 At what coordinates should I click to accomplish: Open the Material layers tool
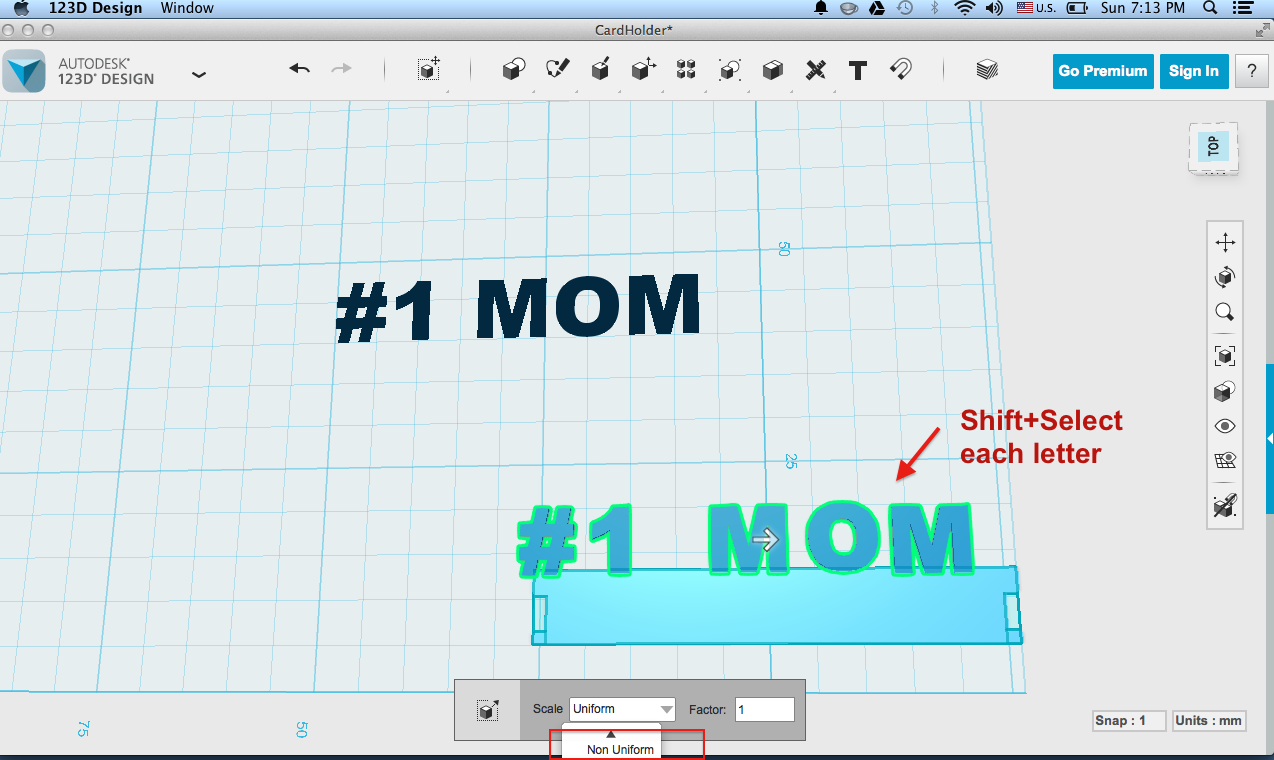[x=987, y=70]
